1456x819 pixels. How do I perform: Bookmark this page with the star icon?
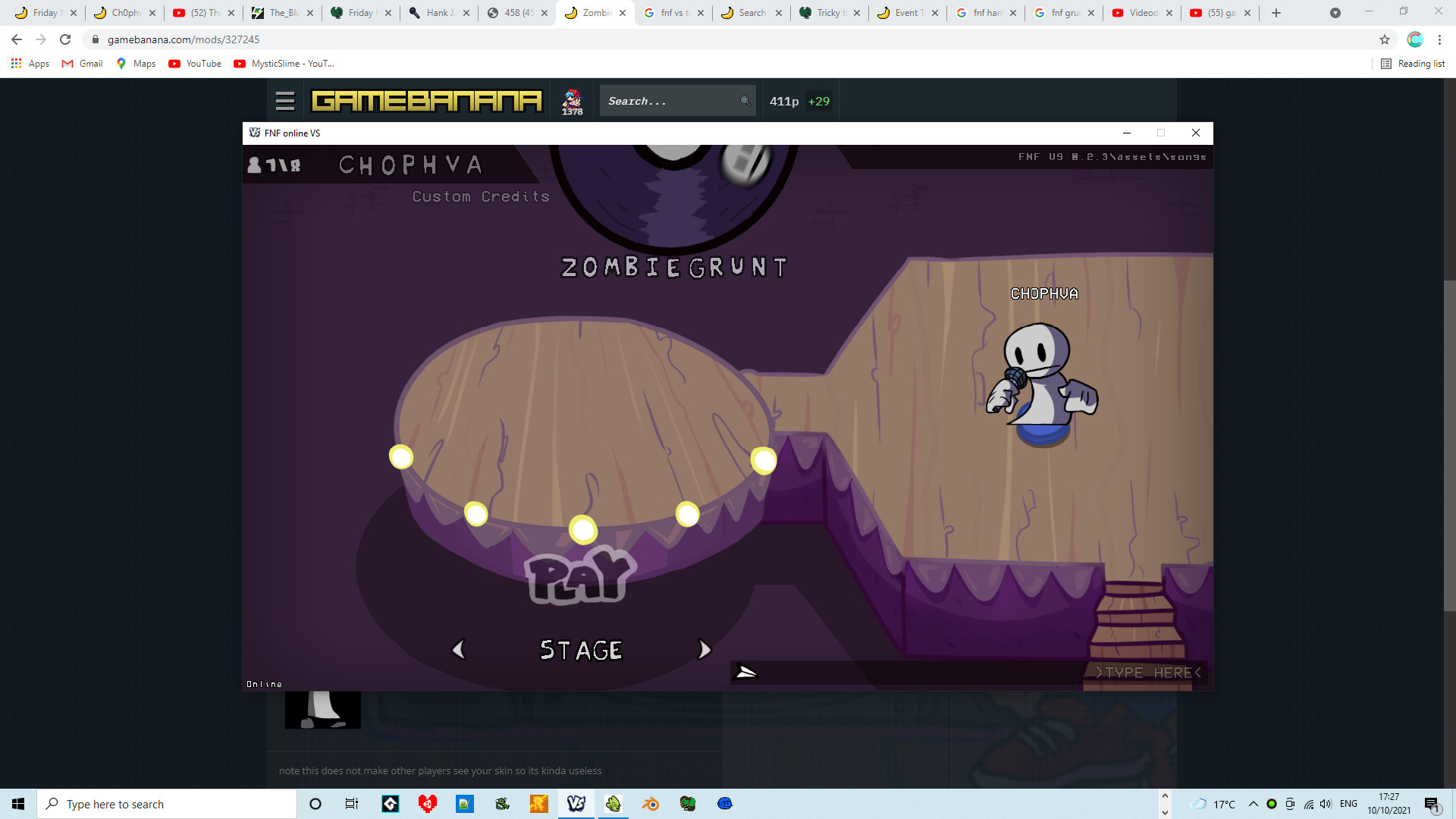point(1385,39)
